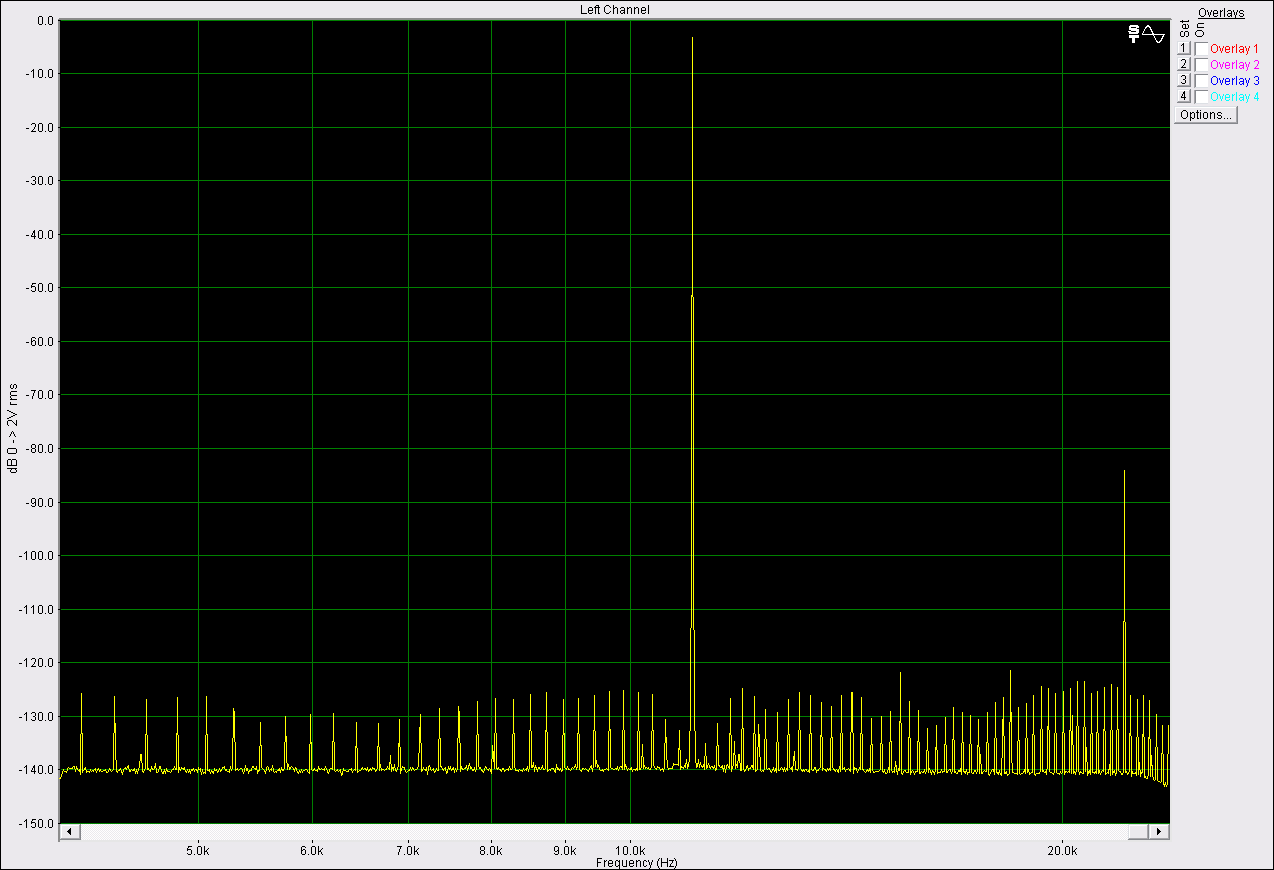Open the overlay Options... dialog
This screenshot has height=870, width=1274.
click(x=1206, y=115)
